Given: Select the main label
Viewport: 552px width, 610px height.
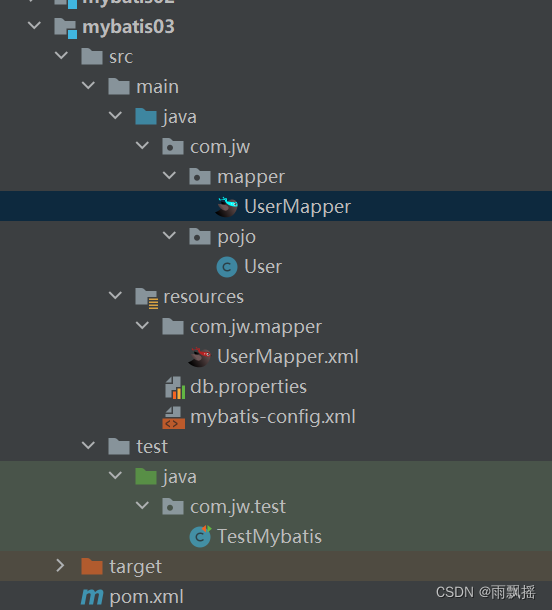Looking at the screenshot, I should tap(158, 86).
